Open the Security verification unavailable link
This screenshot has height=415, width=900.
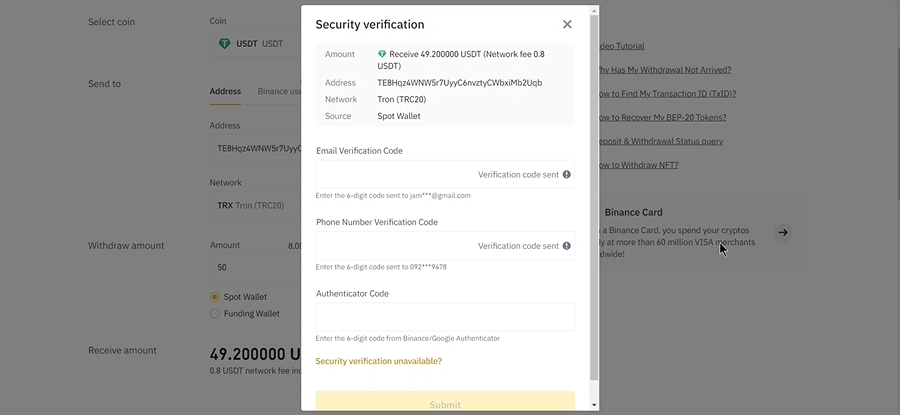pos(379,361)
